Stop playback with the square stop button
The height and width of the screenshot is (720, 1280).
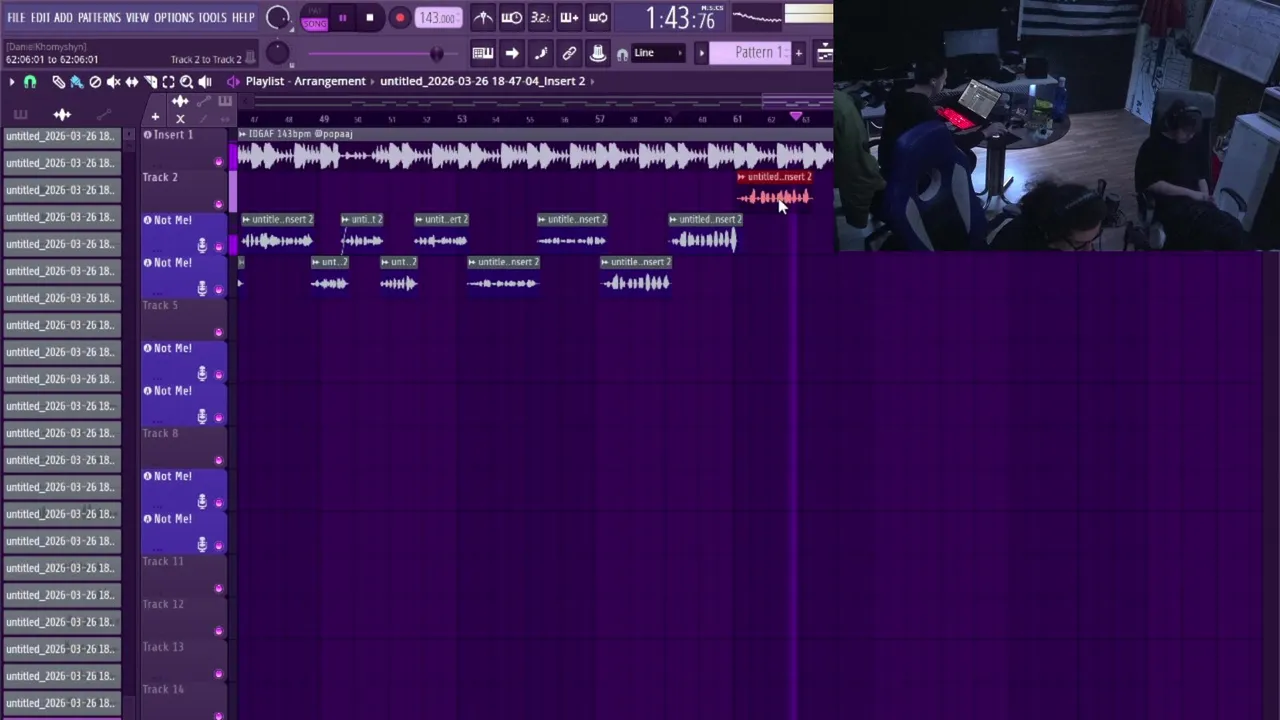[370, 17]
